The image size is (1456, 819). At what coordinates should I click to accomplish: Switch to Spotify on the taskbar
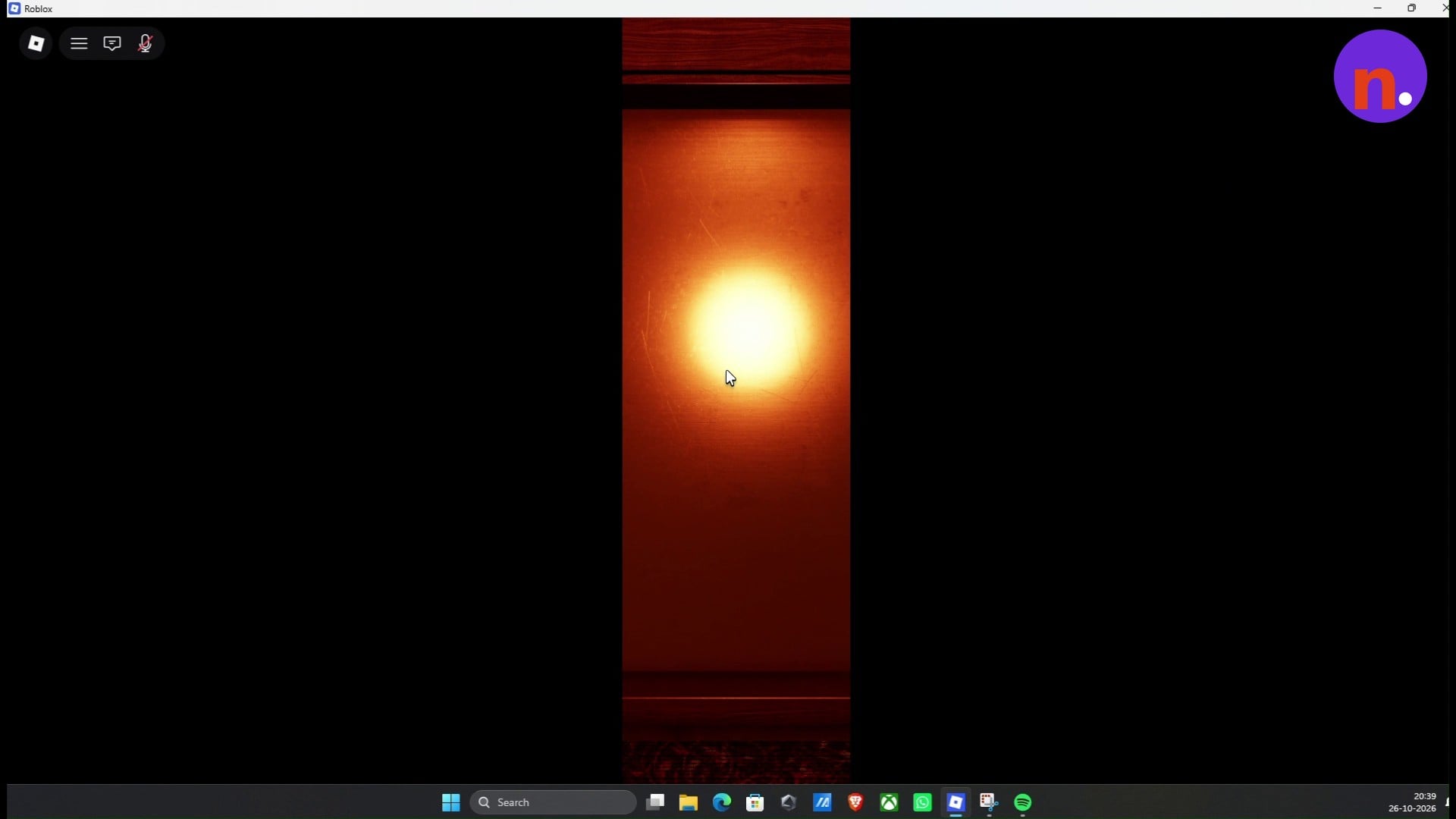pyautogui.click(x=1022, y=802)
